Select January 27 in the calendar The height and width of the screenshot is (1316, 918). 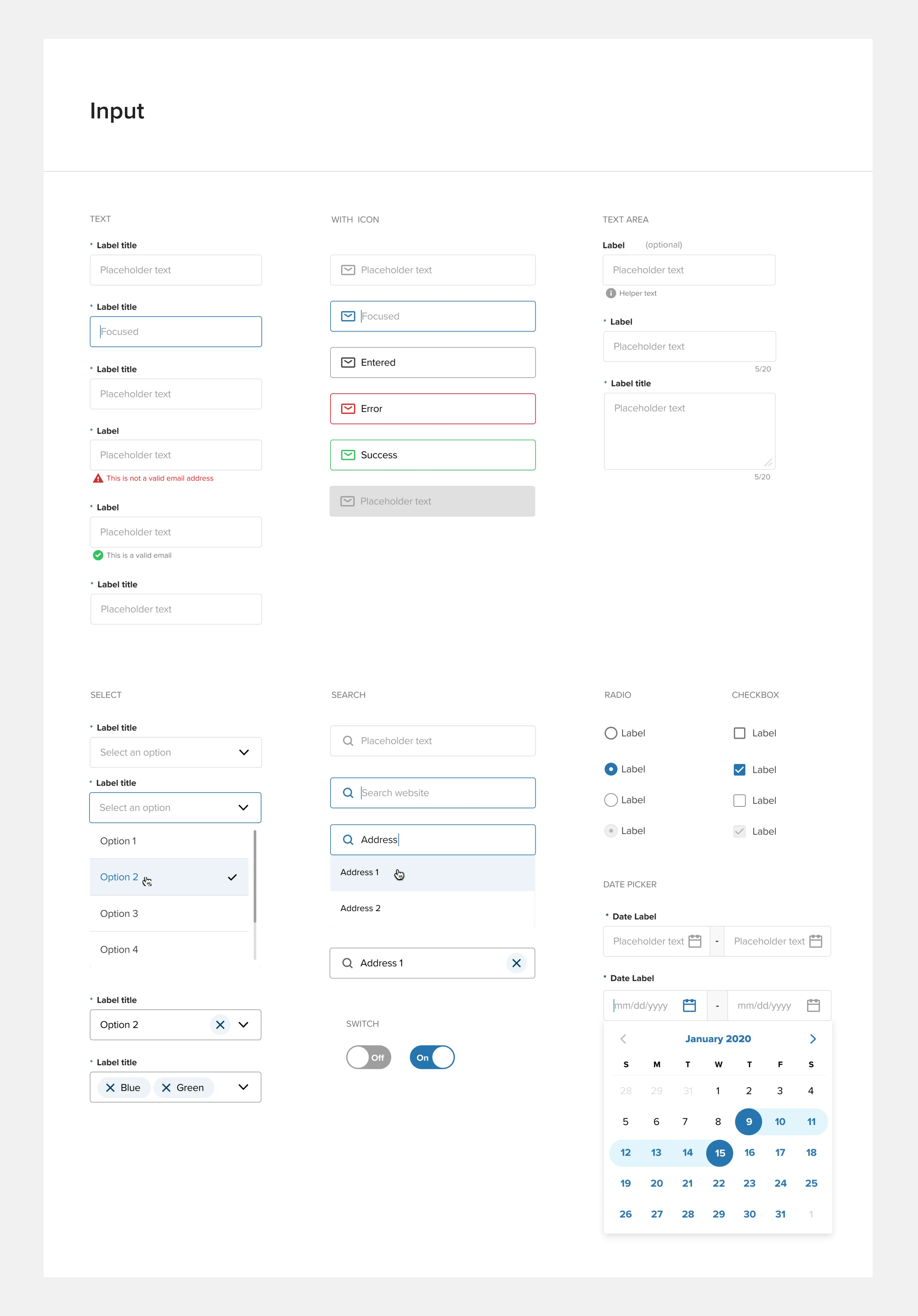(x=657, y=1215)
